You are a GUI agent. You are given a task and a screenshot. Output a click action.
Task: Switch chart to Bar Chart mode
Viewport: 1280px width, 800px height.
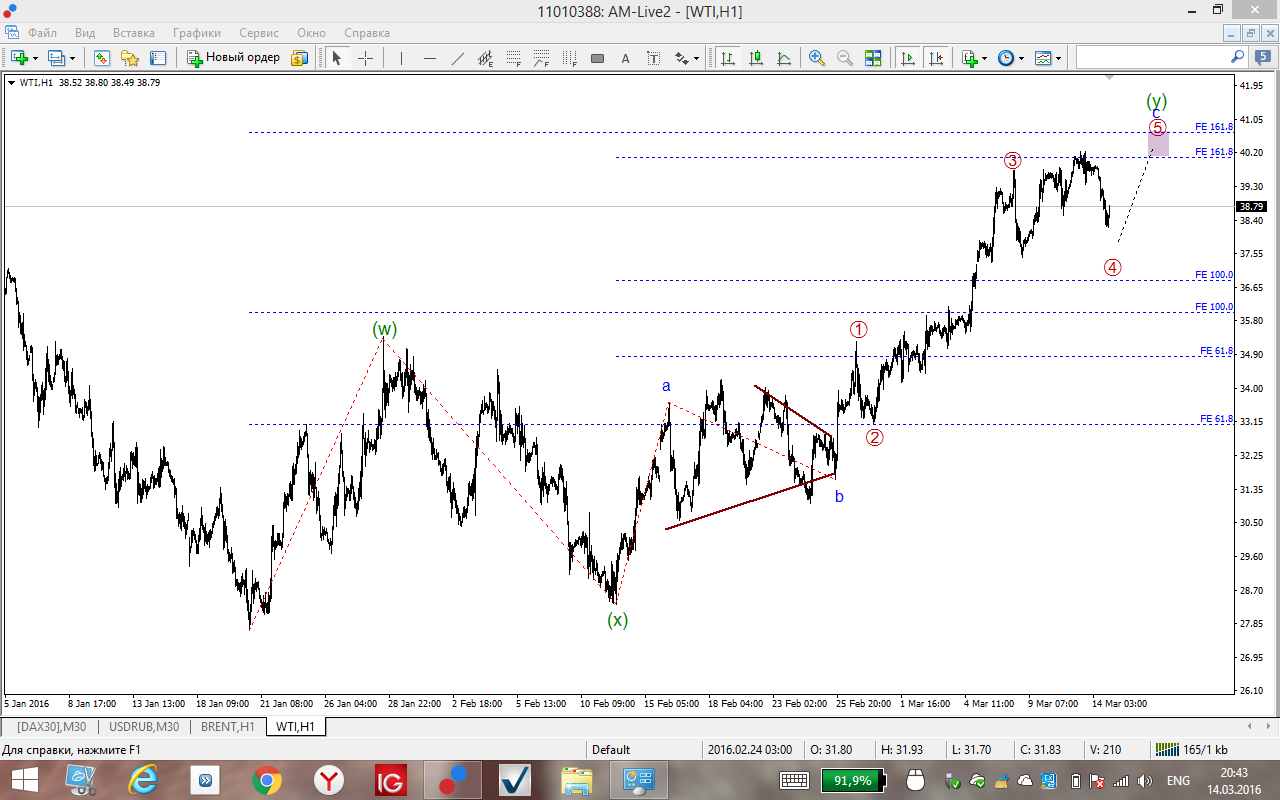pos(727,58)
